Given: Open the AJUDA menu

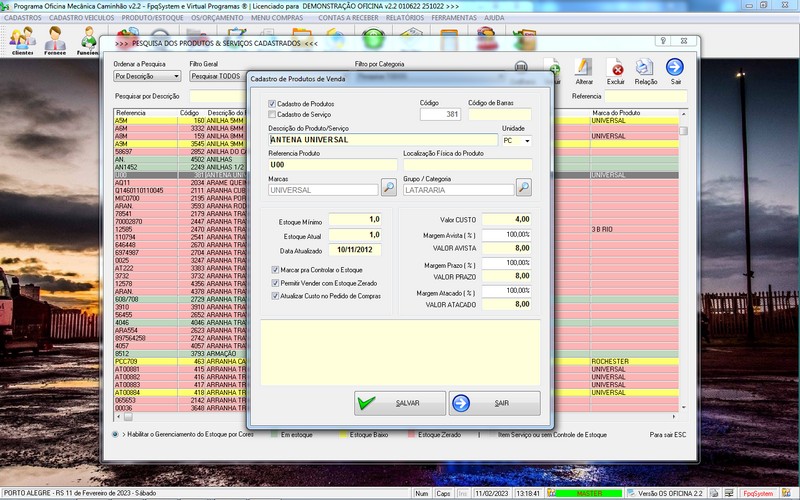Looking at the screenshot, I should [494, 17].
